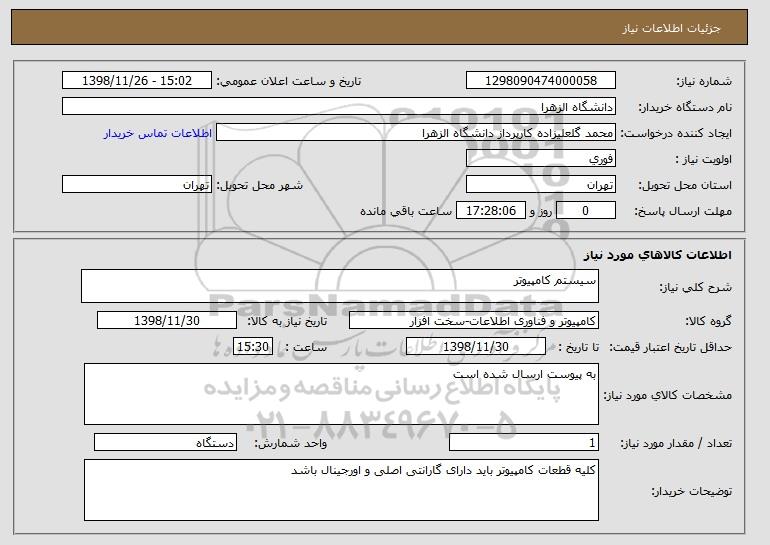Open the اطلاعات تماس خریدار link
The height and width of the screenshot is (545, 770).
(x=158, y=133)
